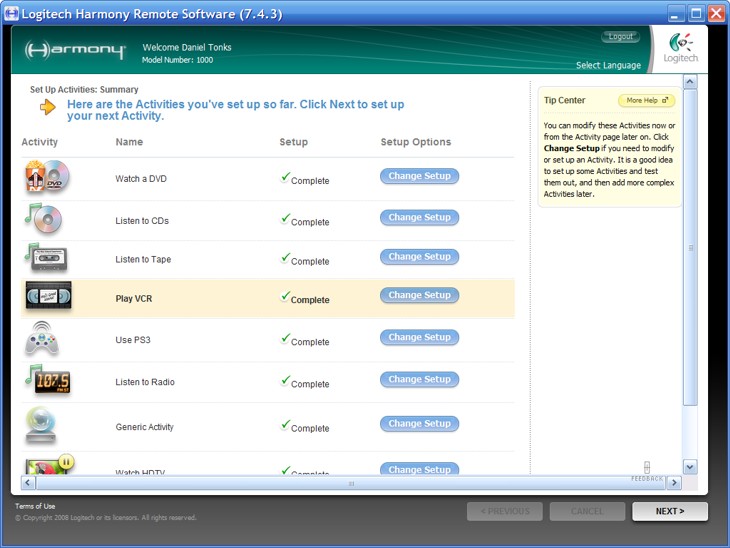Select the 'Listen to Radio' name text
Image resolution: width=730 pixels, height=548 pixels.
pos(145,382)
